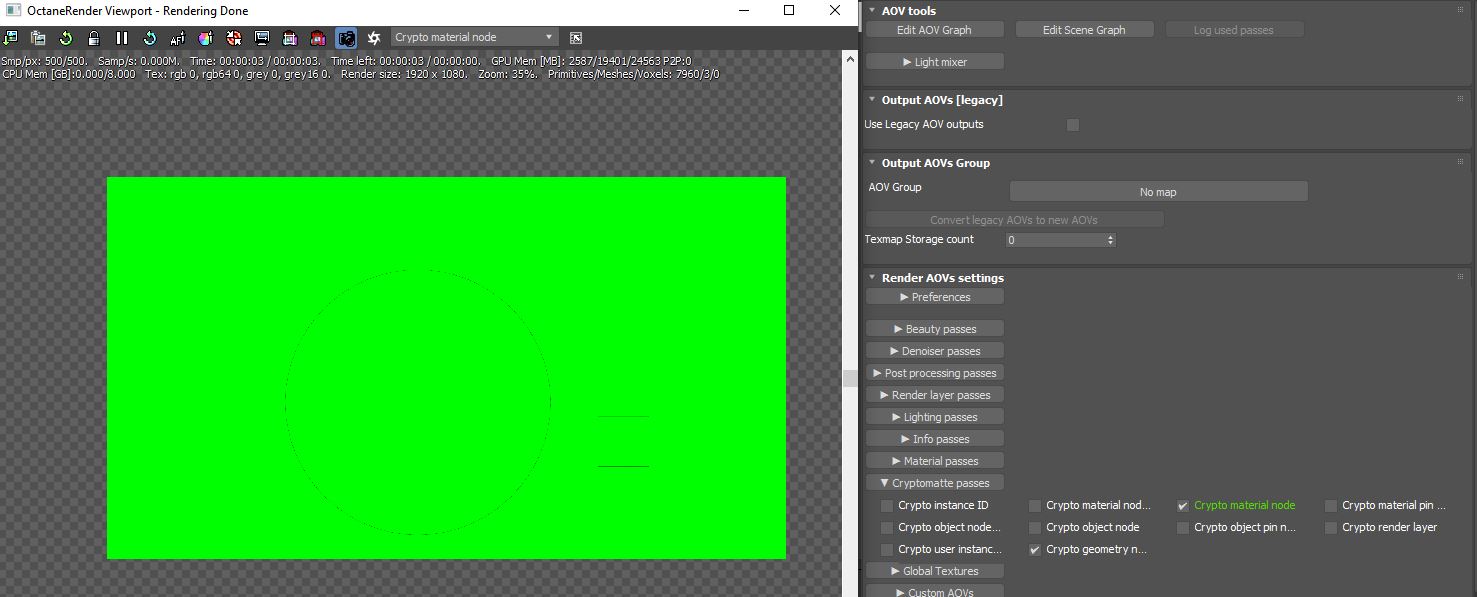The width and height of the screenshot is (1477, 597).
Task: Collapse the Output AOVs [legacy] section
Action: (x=872, y=100)
